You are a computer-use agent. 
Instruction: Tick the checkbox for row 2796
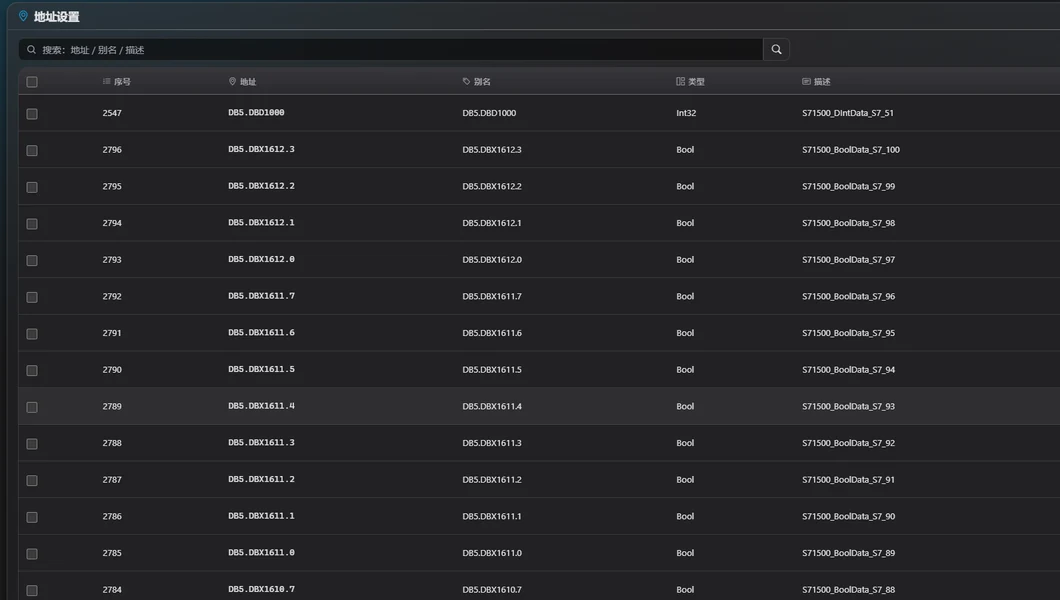tap(32, 150)
